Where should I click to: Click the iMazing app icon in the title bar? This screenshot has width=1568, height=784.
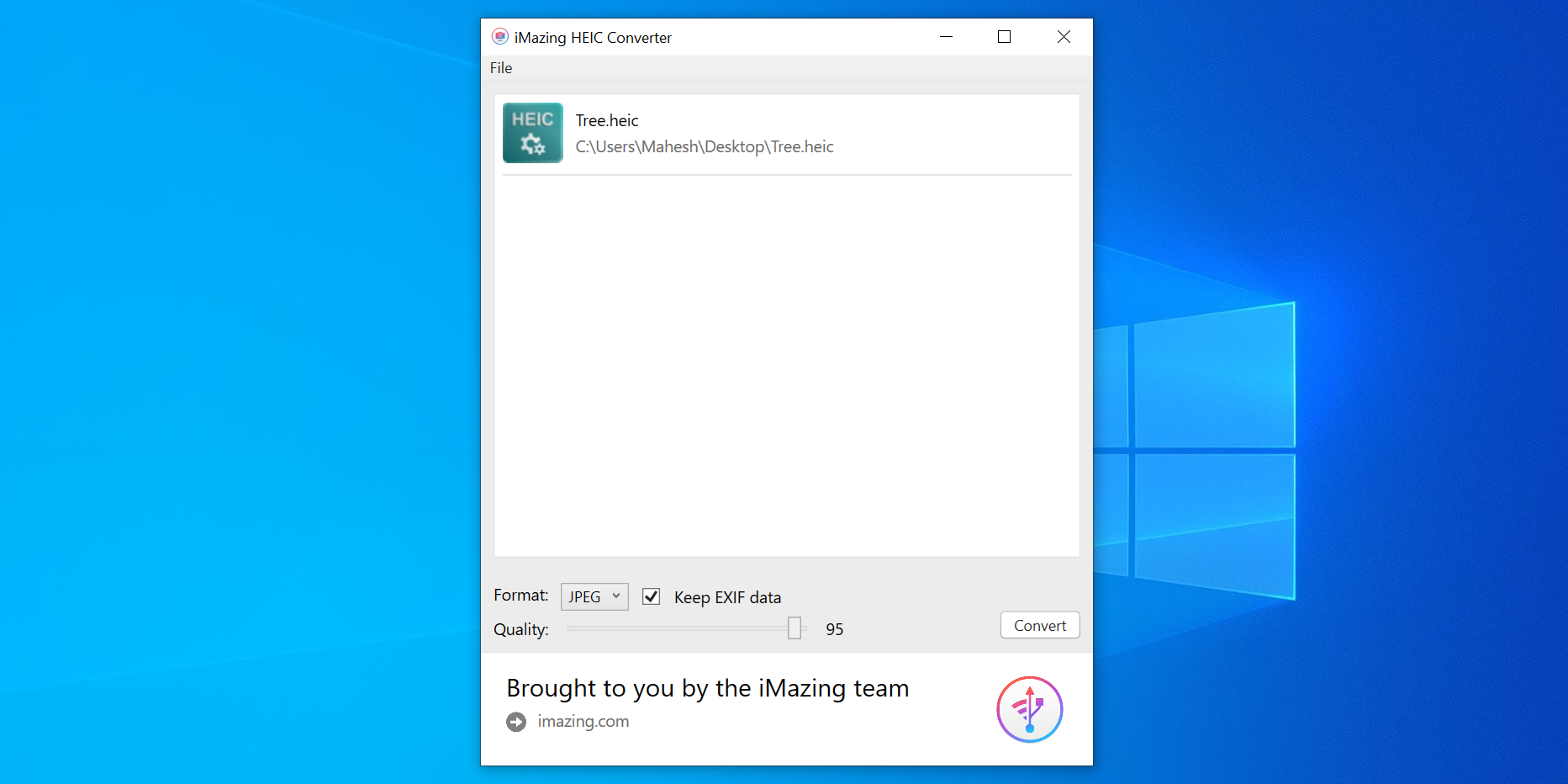point(500,37)
